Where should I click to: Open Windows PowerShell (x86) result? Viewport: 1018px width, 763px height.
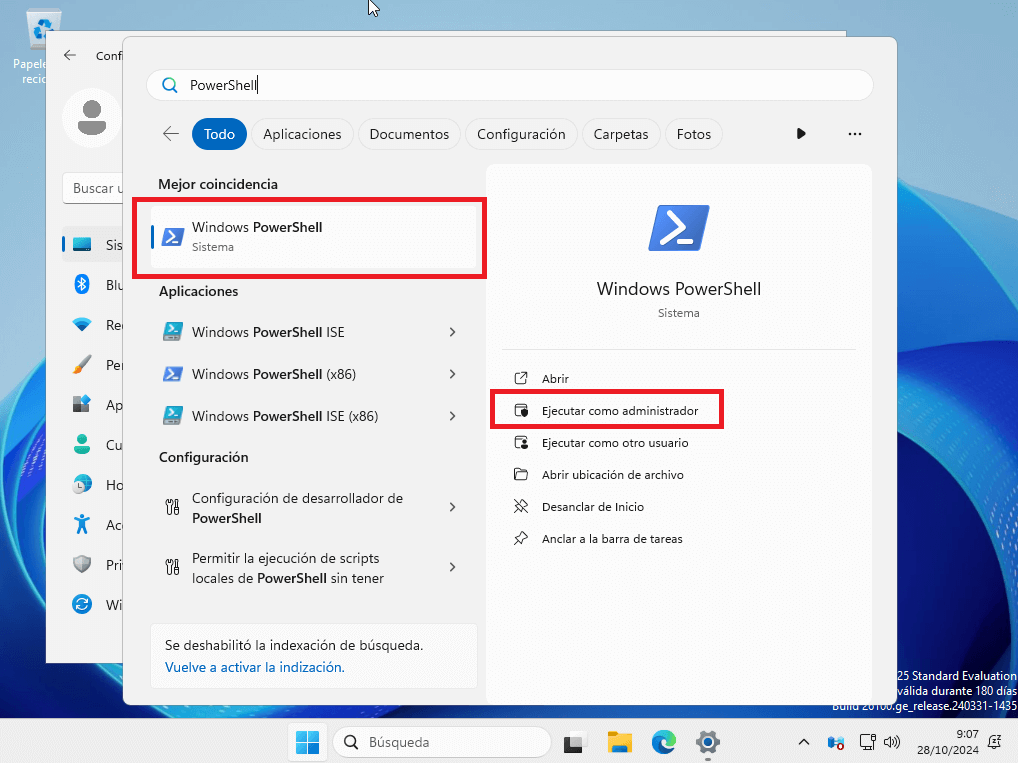pos(313,374)
